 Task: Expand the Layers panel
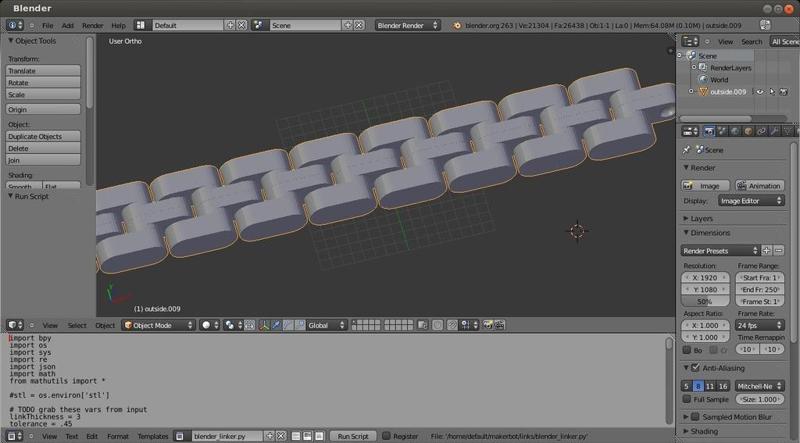point(700,217)
